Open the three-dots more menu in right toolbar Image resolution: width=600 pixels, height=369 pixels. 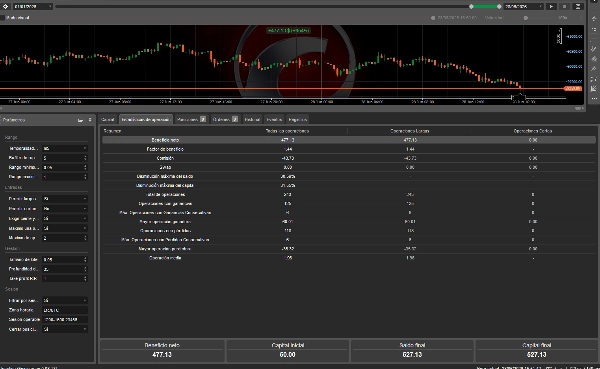point(594,99)
